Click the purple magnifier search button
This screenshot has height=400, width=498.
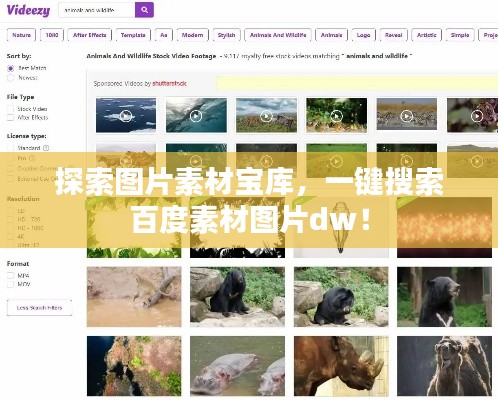tap(144, 10)
